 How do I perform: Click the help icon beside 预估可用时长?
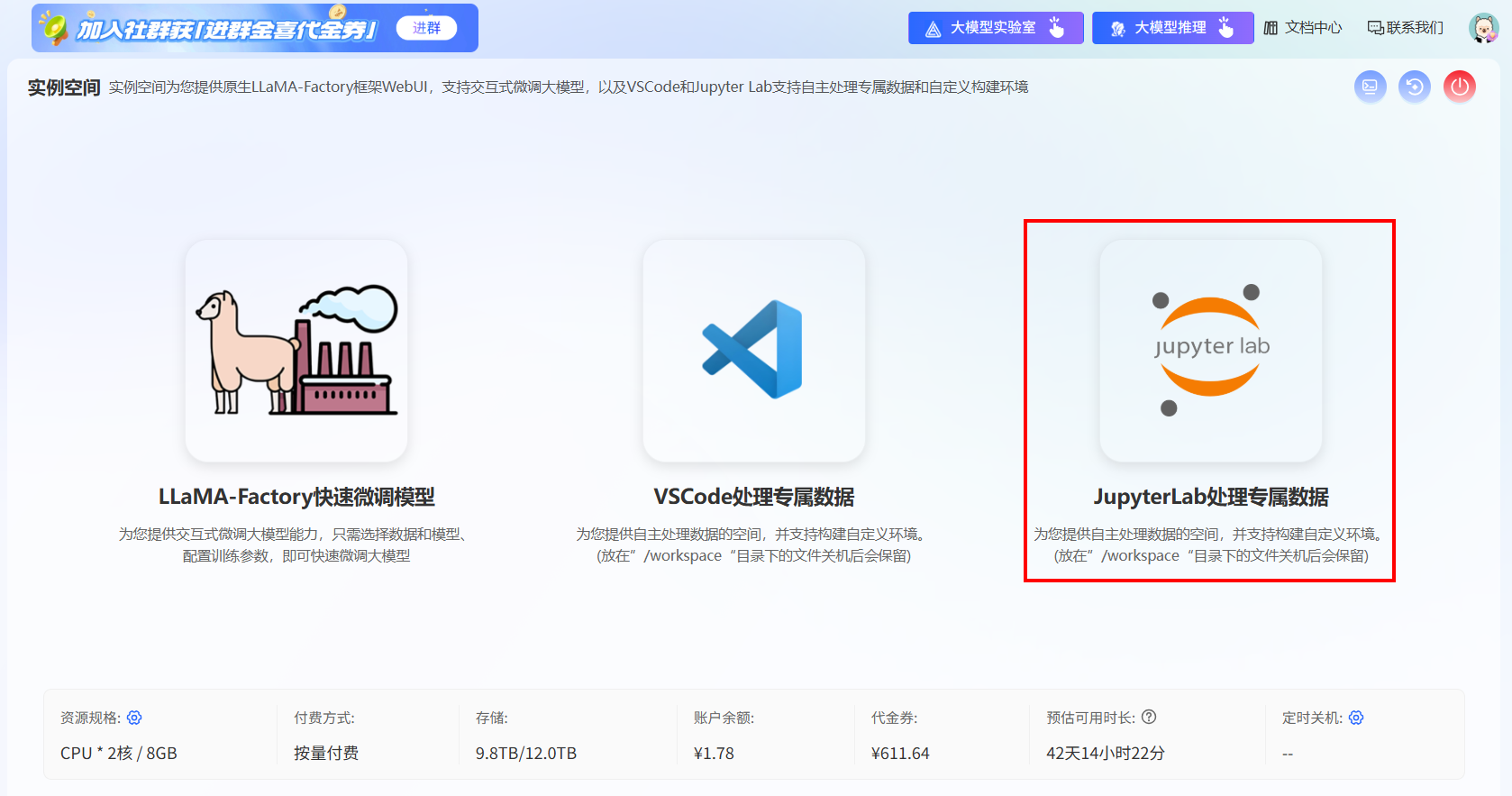click(x=1149, y=718)
